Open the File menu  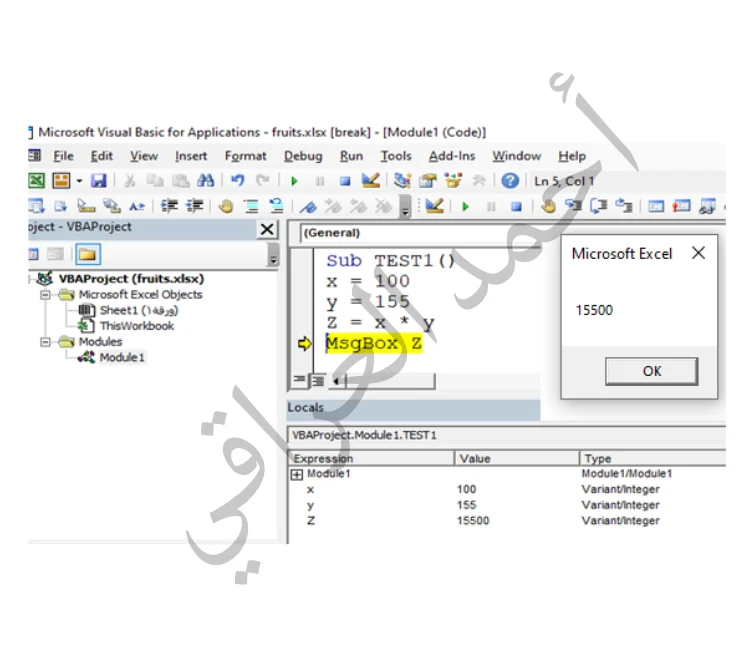pos(63,156)
